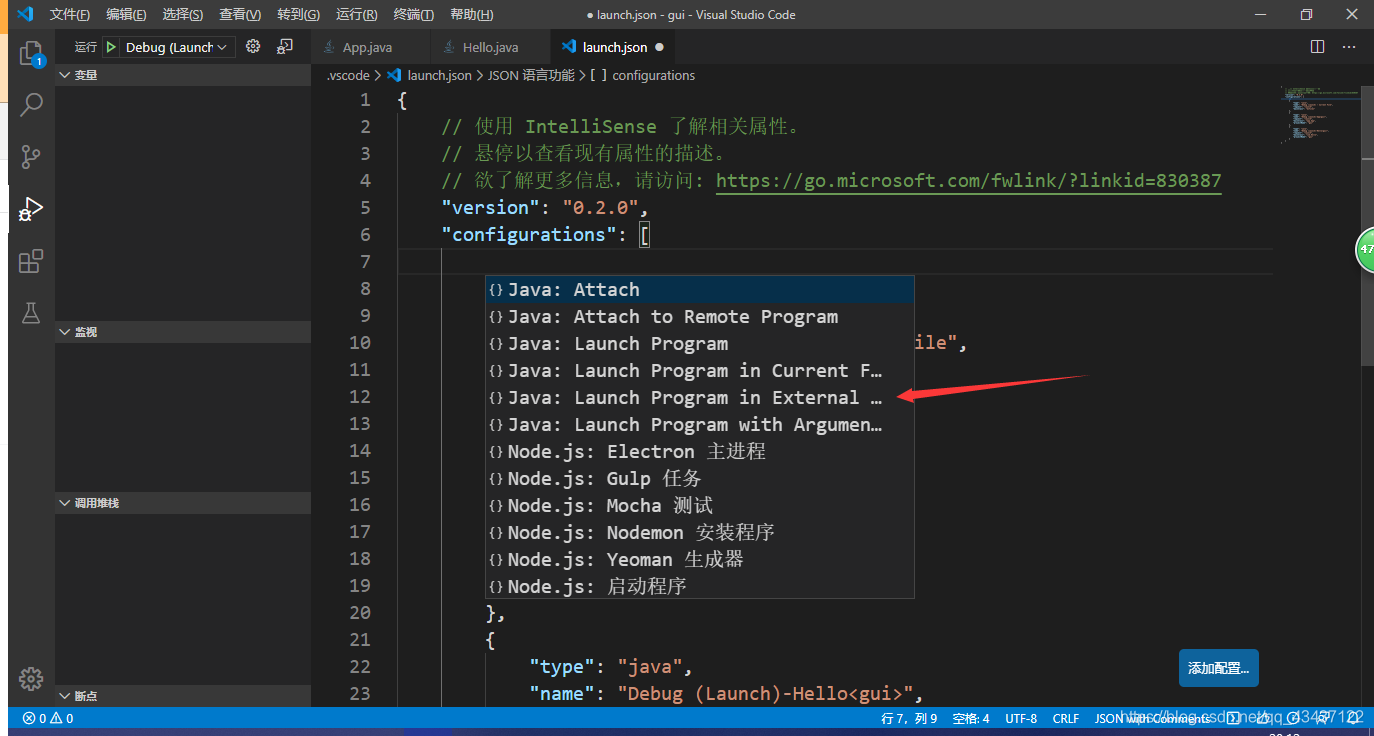Screen dimensions: 1374x736
Task: Collapse the 变量 (Variables) section
Action: click(x=185, y=75)
